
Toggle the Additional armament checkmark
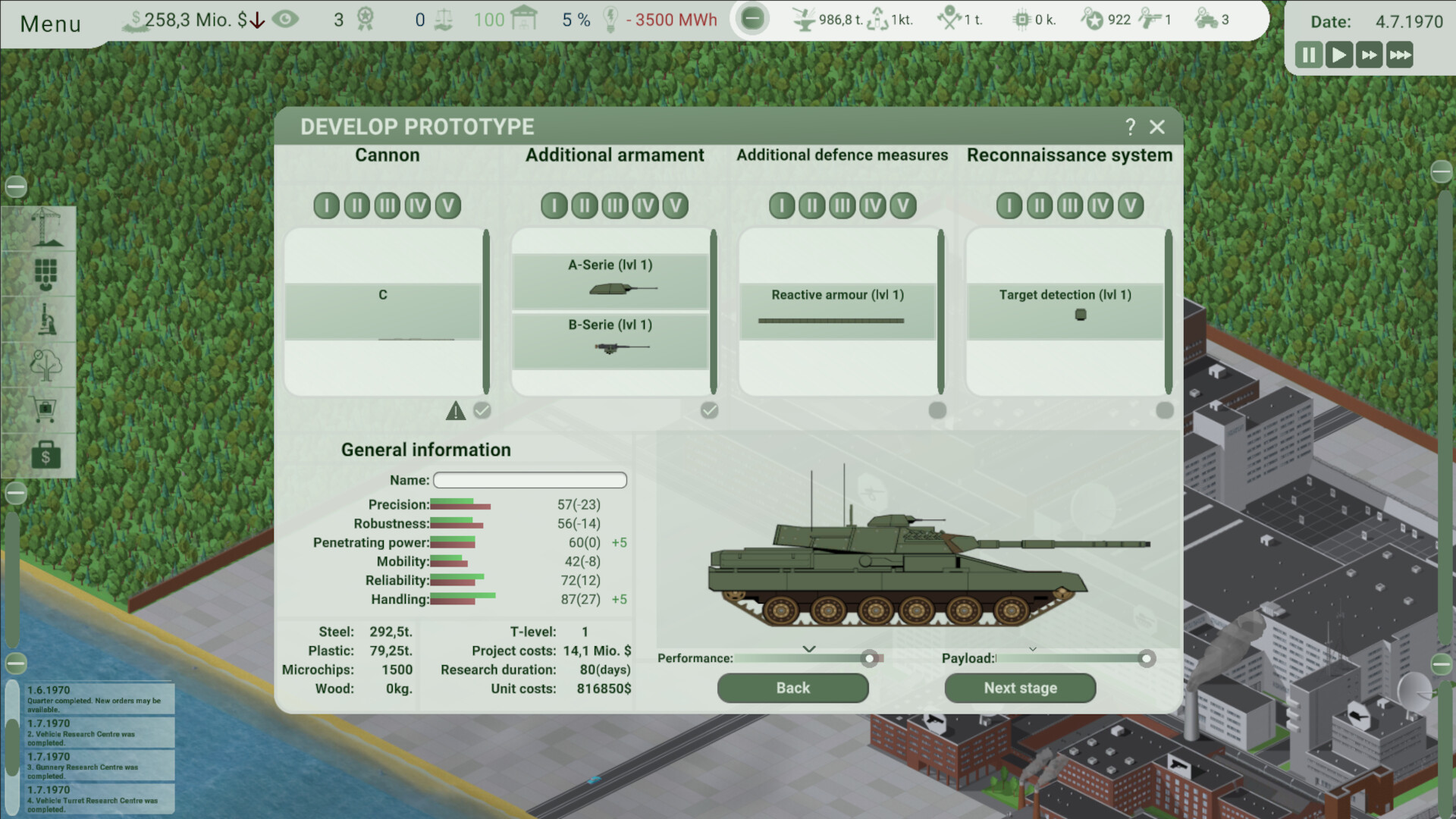[x=709, y=410]
